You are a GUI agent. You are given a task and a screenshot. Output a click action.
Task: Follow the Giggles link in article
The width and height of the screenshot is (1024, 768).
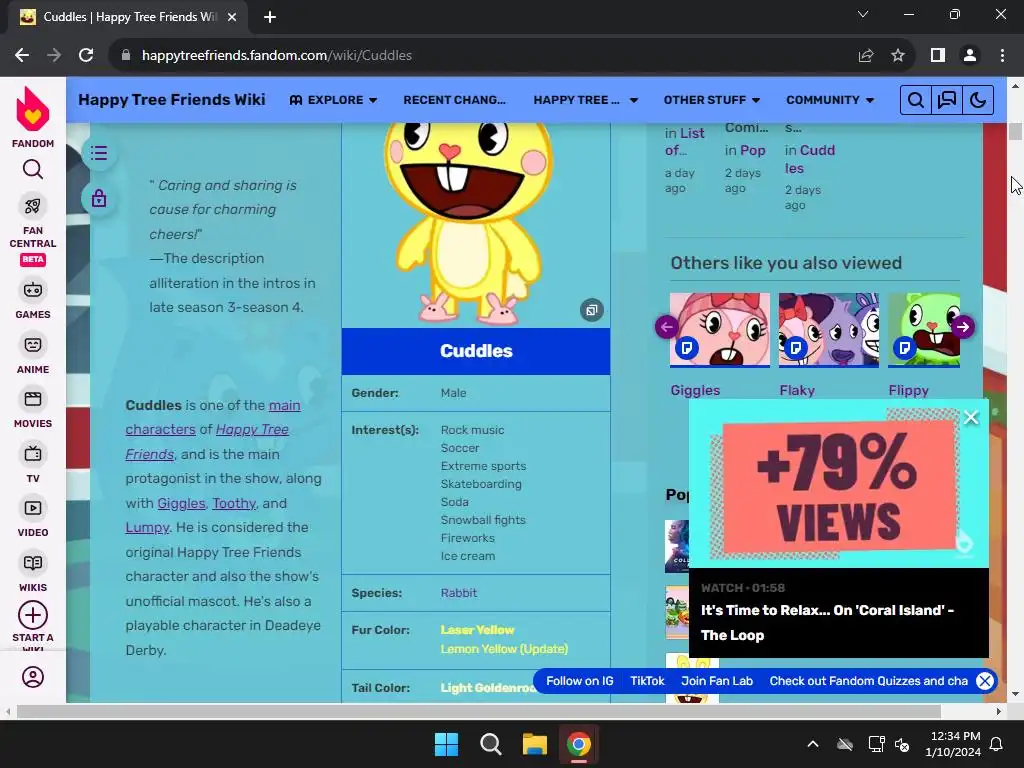tap(181, 504)
